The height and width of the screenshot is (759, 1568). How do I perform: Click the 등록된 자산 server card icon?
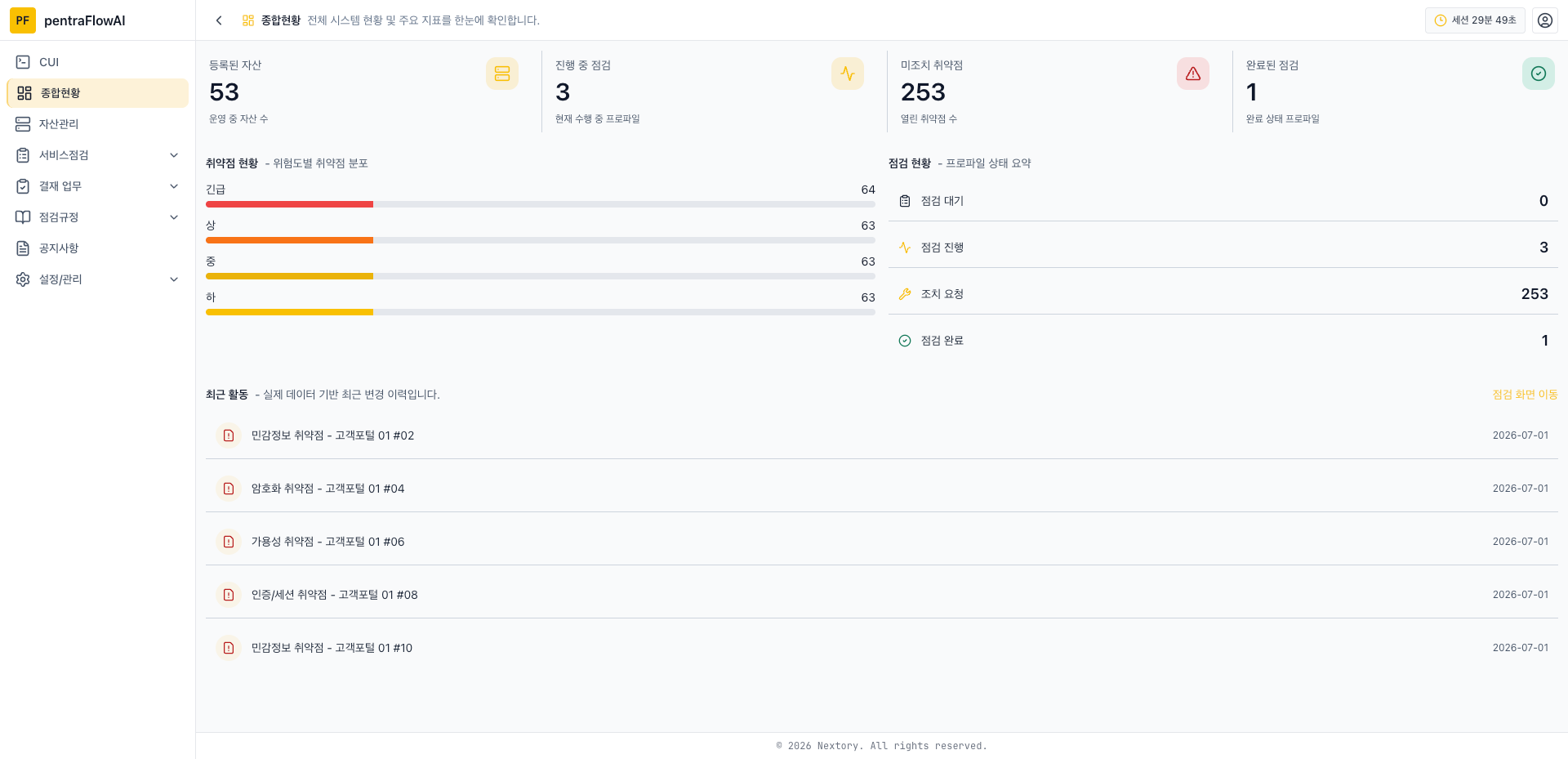coord(502,74)
